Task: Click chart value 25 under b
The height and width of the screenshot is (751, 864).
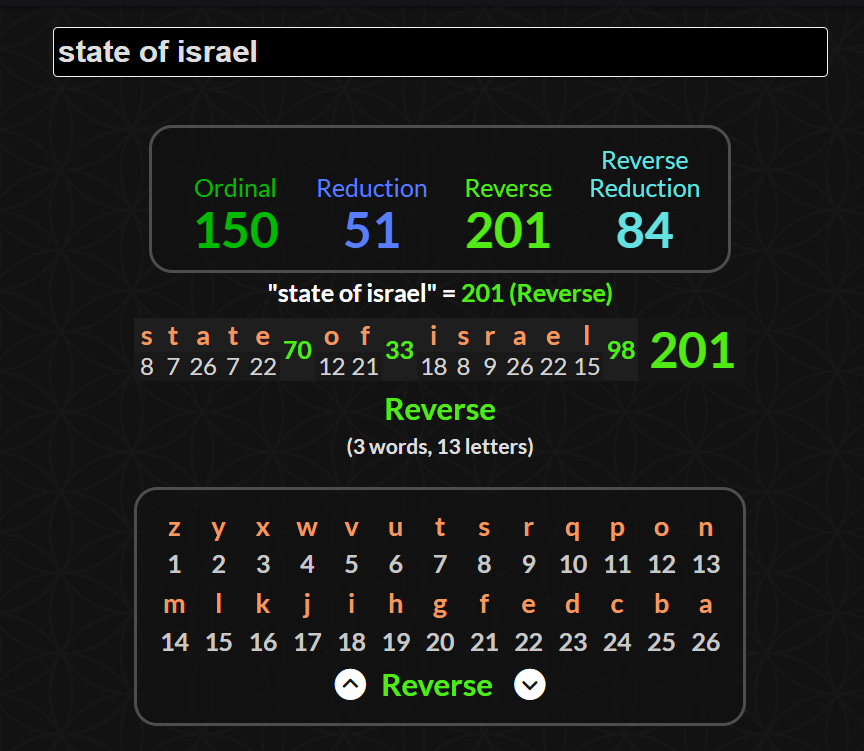Action: [x=661, y=642]
